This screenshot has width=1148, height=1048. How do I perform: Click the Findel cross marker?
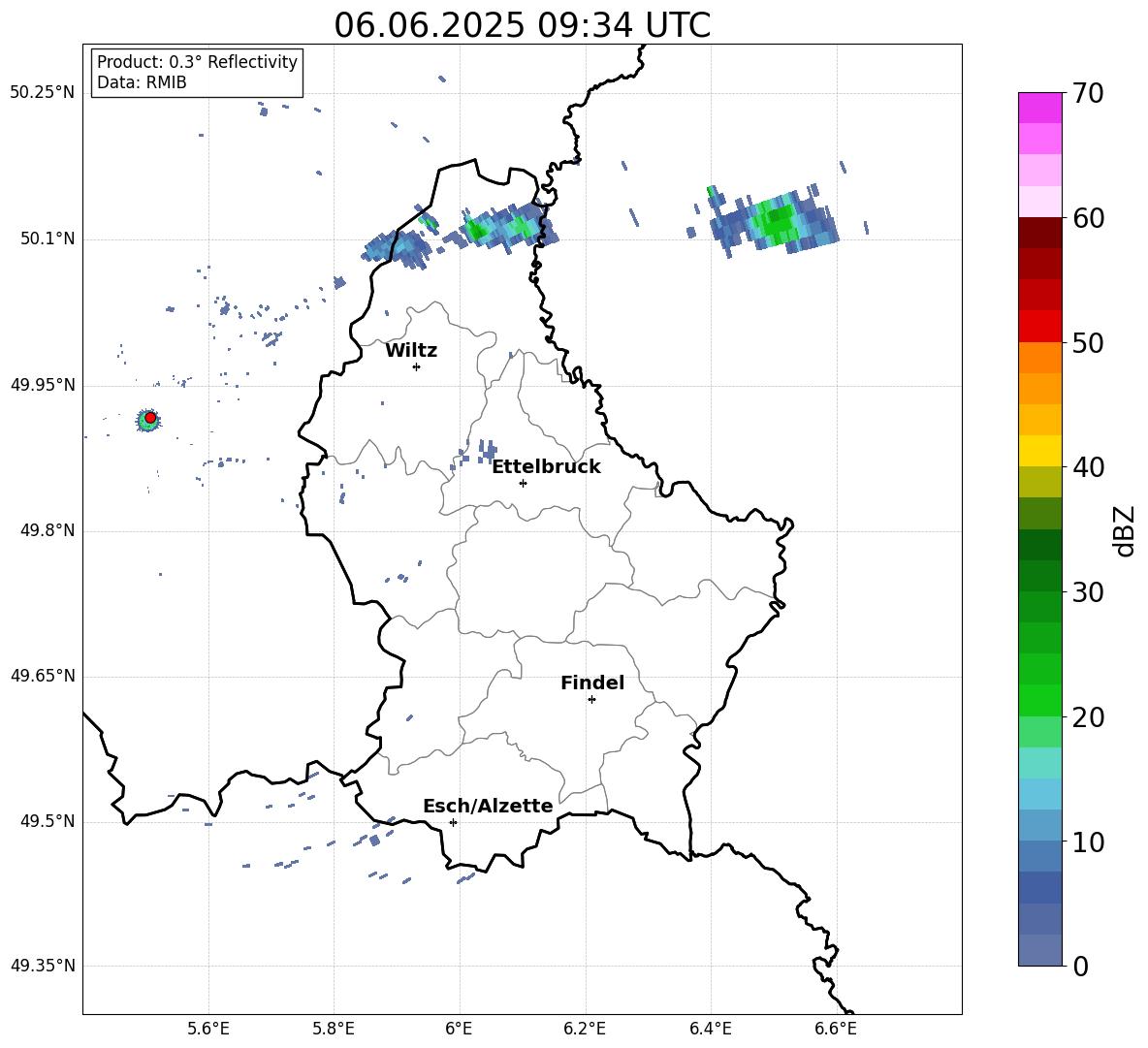coord(591,700)
